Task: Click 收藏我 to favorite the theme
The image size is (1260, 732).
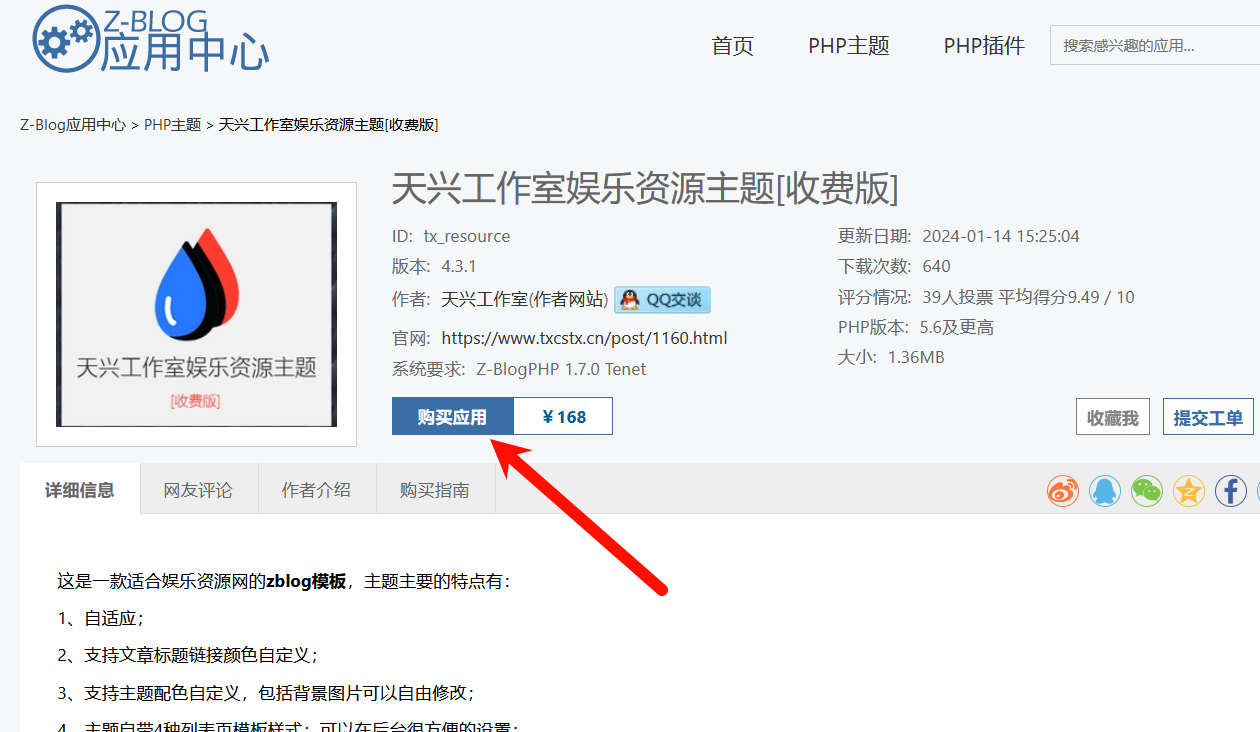Action: (1112, 416)
